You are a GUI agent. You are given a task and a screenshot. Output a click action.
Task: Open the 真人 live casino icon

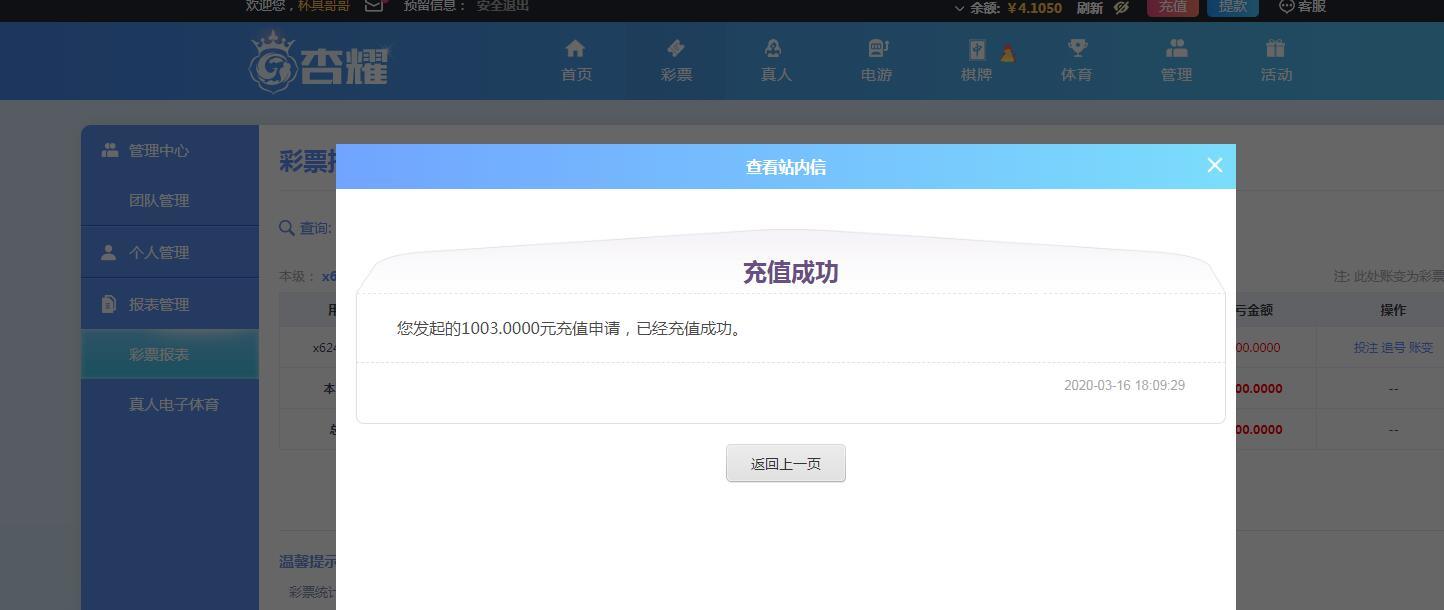(776, 49)
